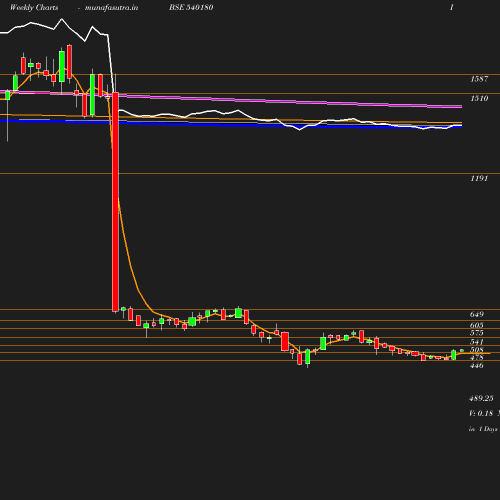500x500 pixels.
Task: Select the 446 price level label
Action: (477, 365)
